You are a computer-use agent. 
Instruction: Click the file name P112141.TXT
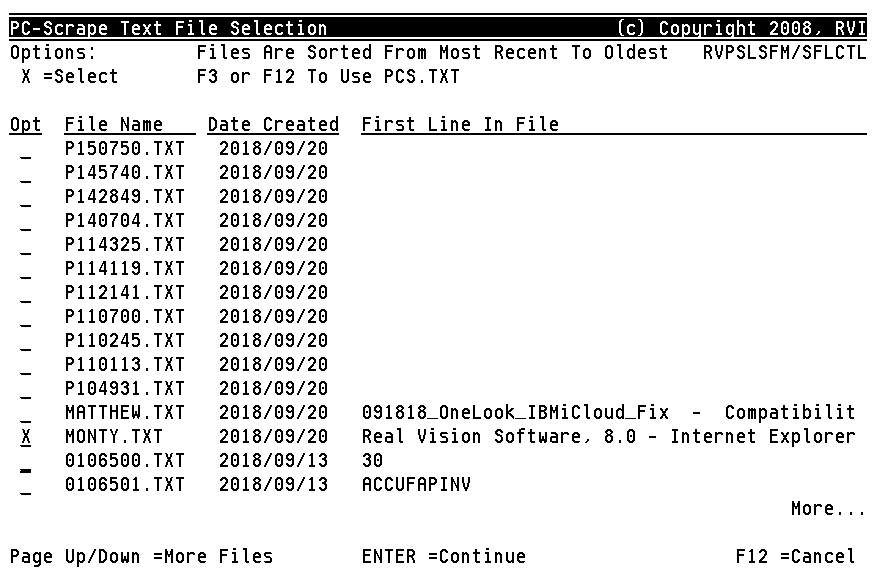(125, 293)
